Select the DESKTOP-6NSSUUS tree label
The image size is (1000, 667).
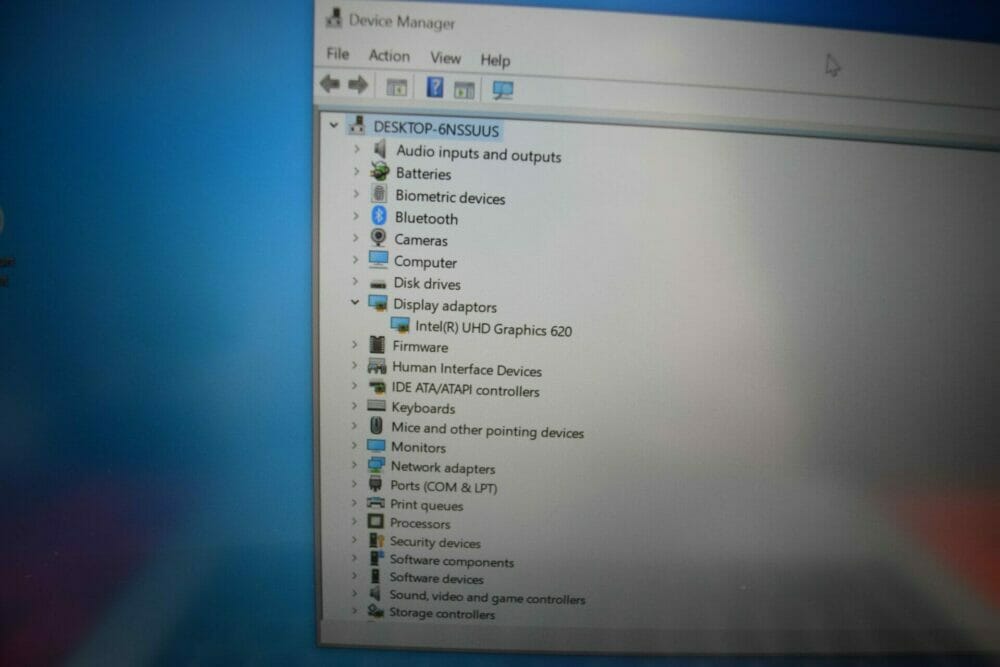436,130
